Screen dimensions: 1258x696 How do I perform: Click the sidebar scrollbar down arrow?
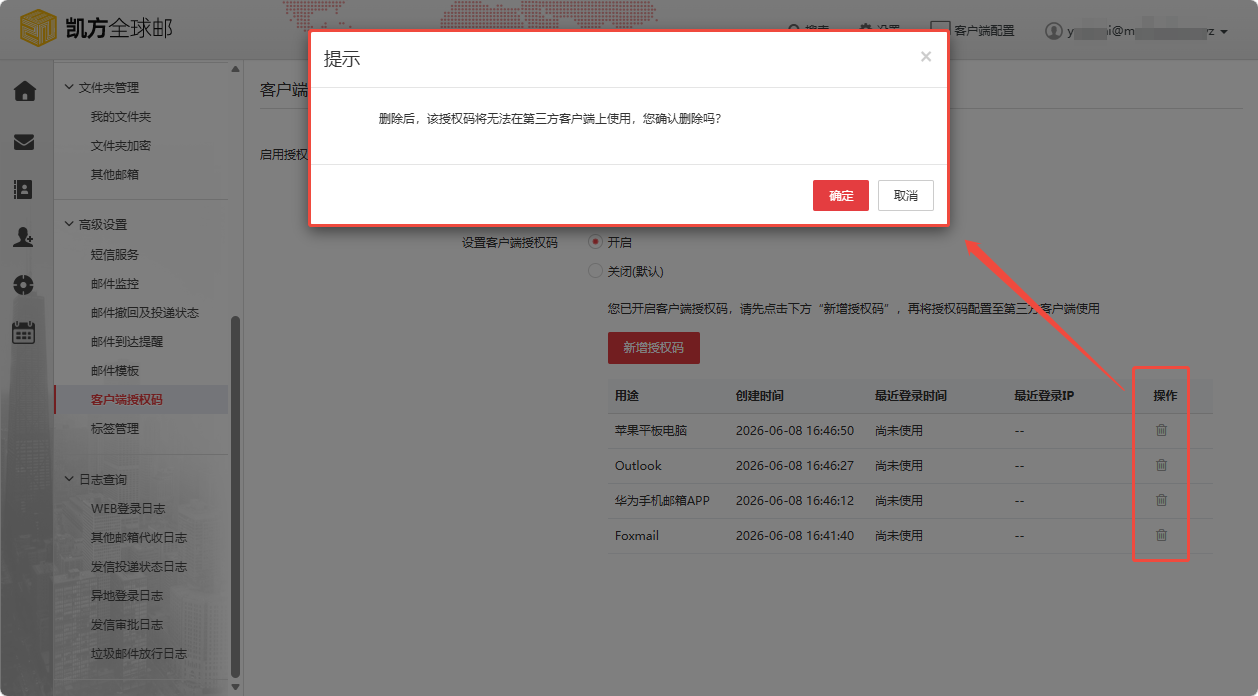tap(236, 687)
